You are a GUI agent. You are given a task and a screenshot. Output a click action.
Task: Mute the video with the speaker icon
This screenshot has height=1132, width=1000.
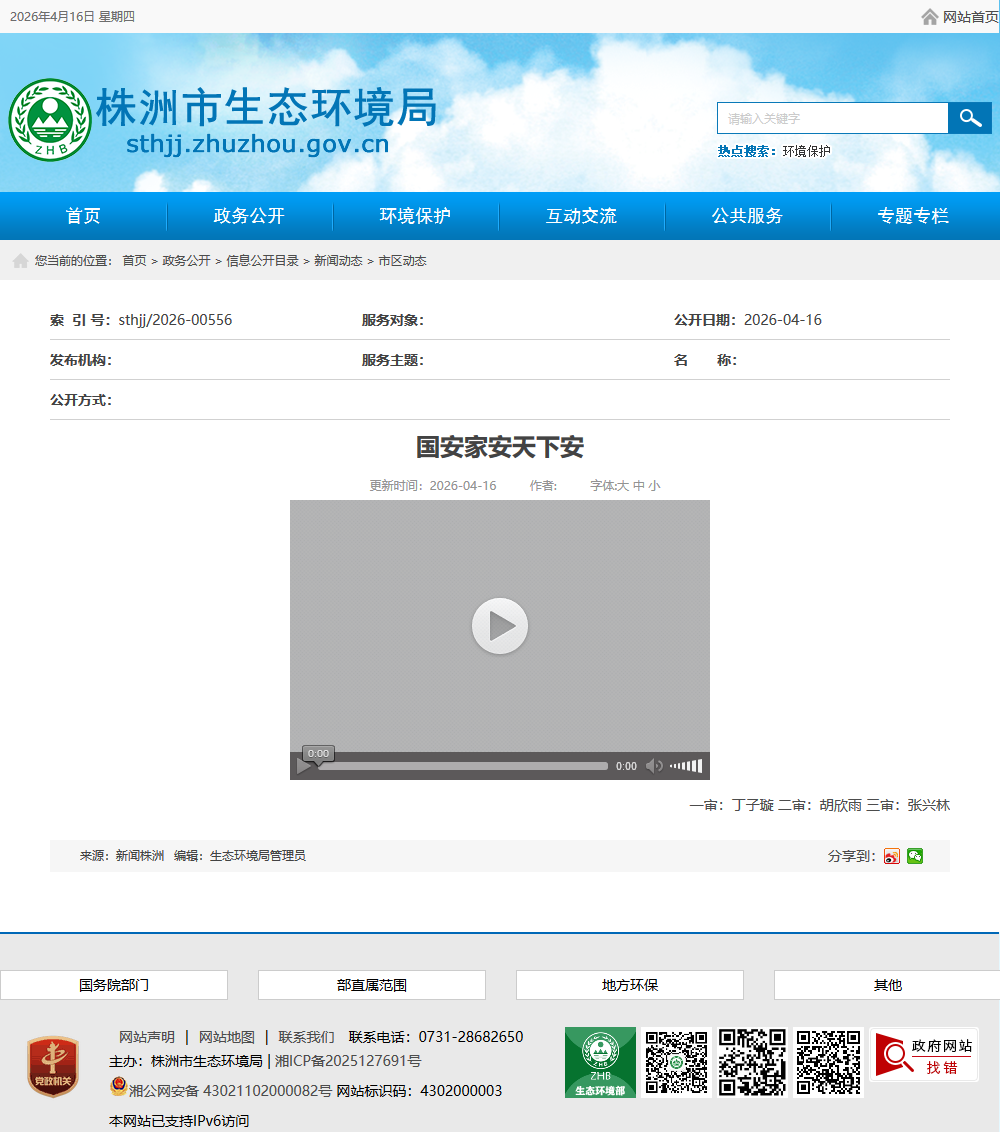pos(654,766)
